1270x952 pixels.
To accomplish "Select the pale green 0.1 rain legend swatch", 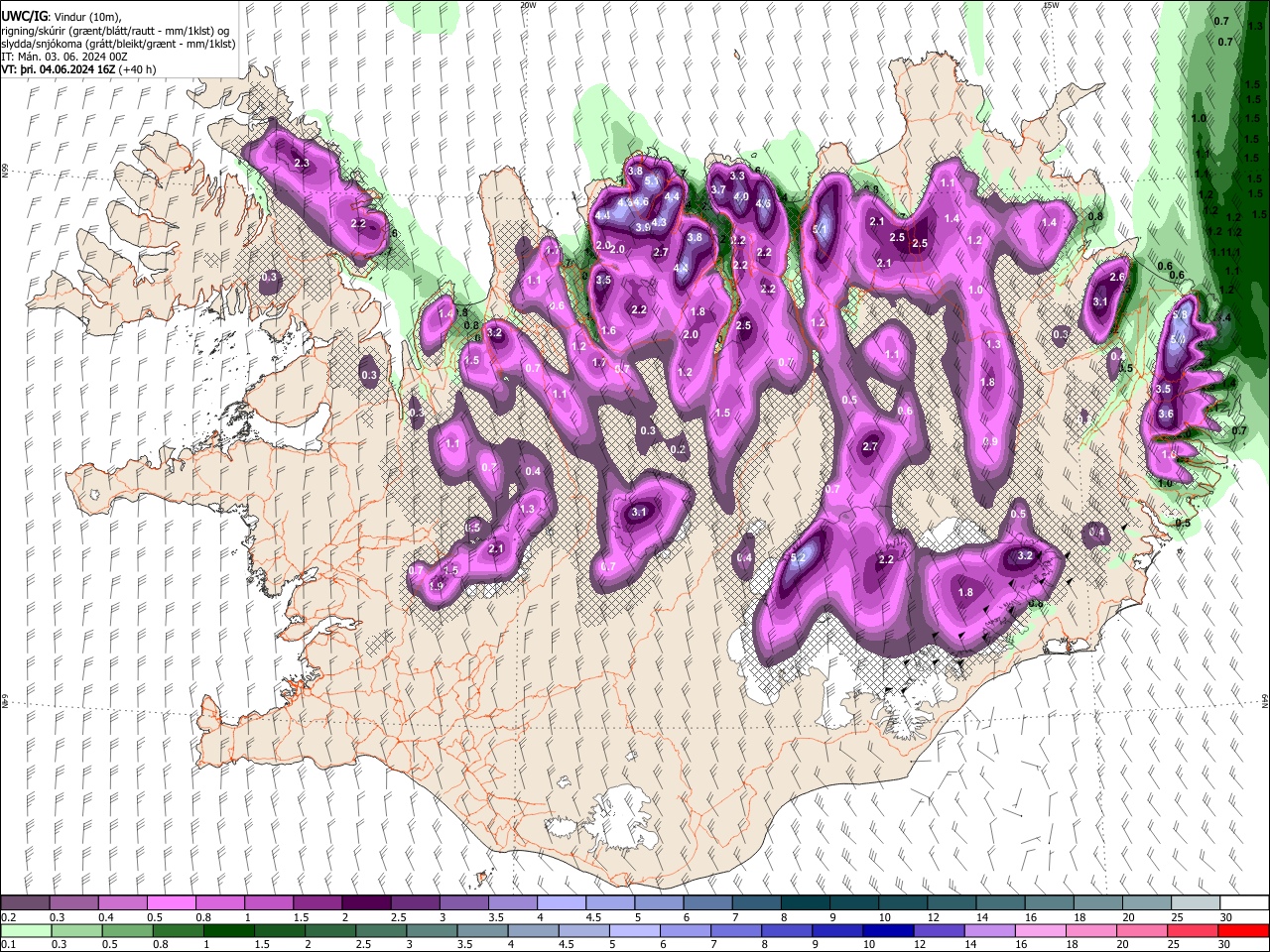I will click(26, 930).
